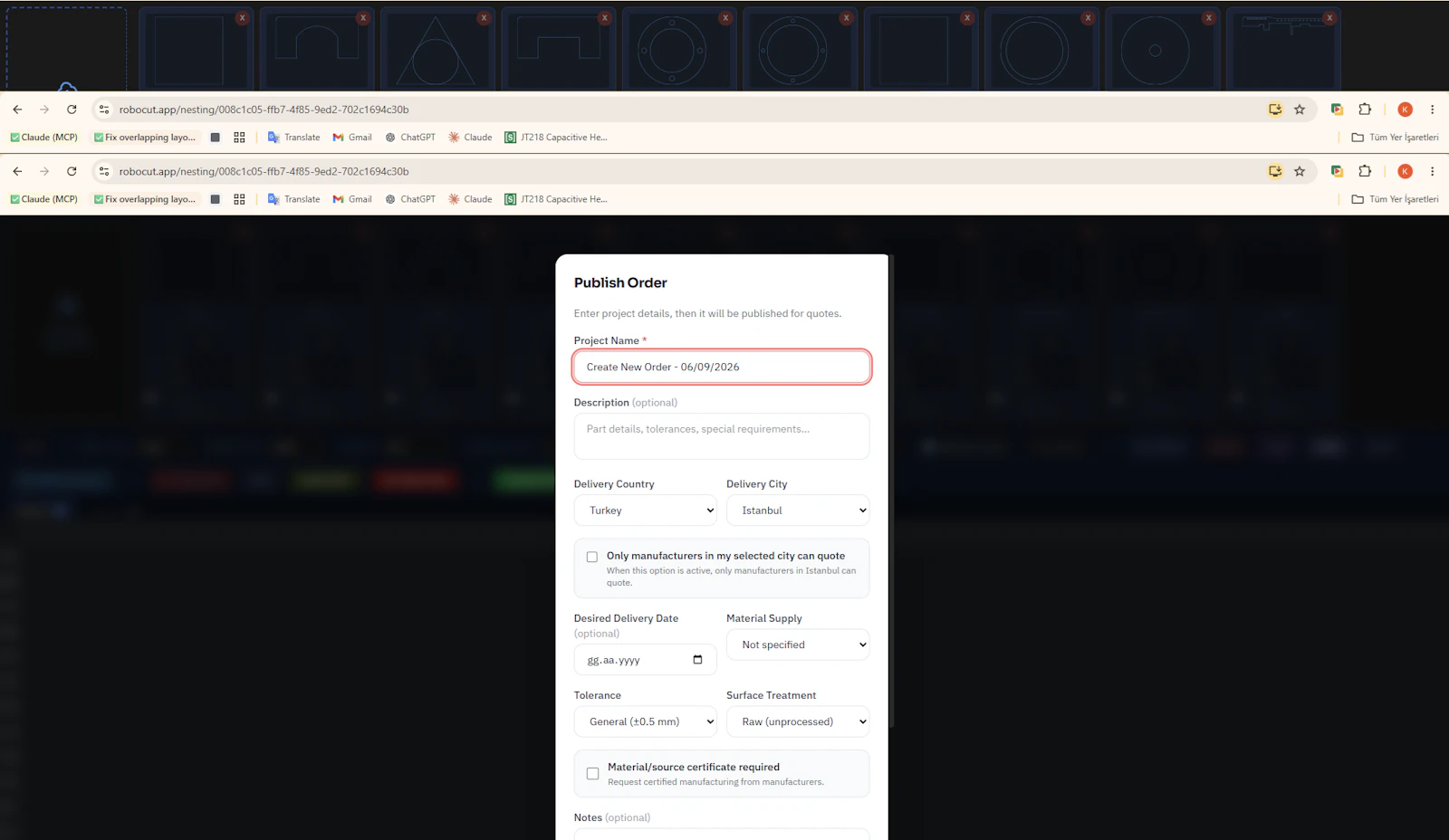Open Gmail bookmark in lower bookmarks bar
Image resolution: width=1449 pixels, height=840 pixels.
pos(352,199)
